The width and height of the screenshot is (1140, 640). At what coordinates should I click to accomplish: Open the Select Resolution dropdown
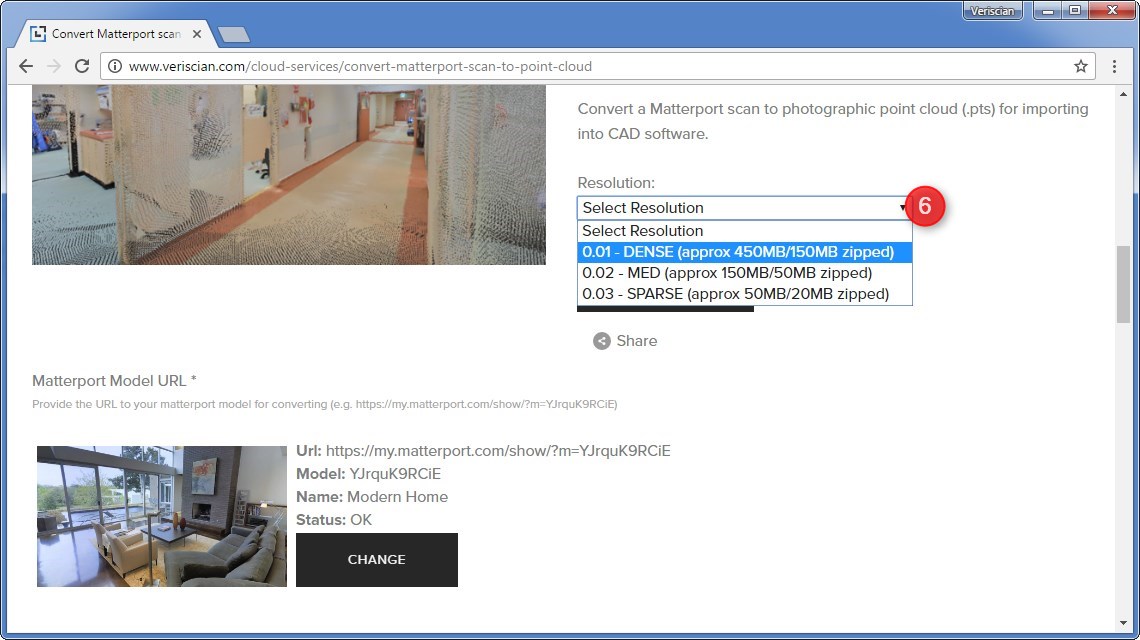pos(744,208)
